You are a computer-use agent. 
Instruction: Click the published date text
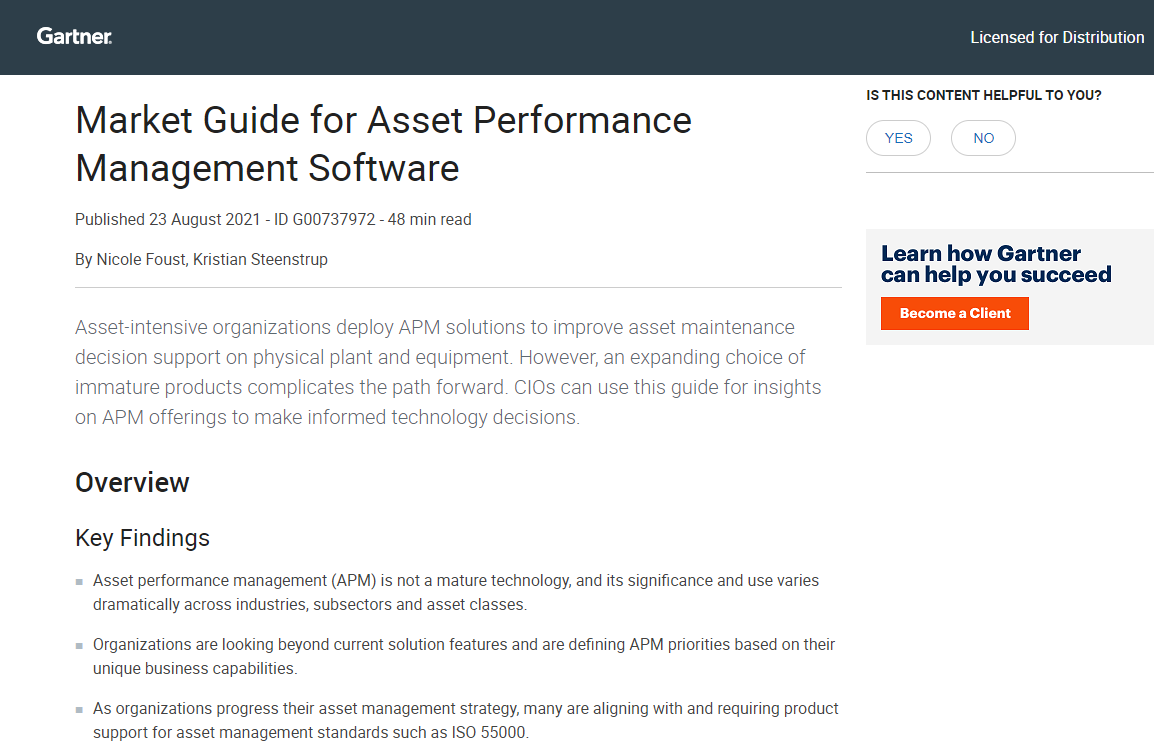click(x=167, y=219)
